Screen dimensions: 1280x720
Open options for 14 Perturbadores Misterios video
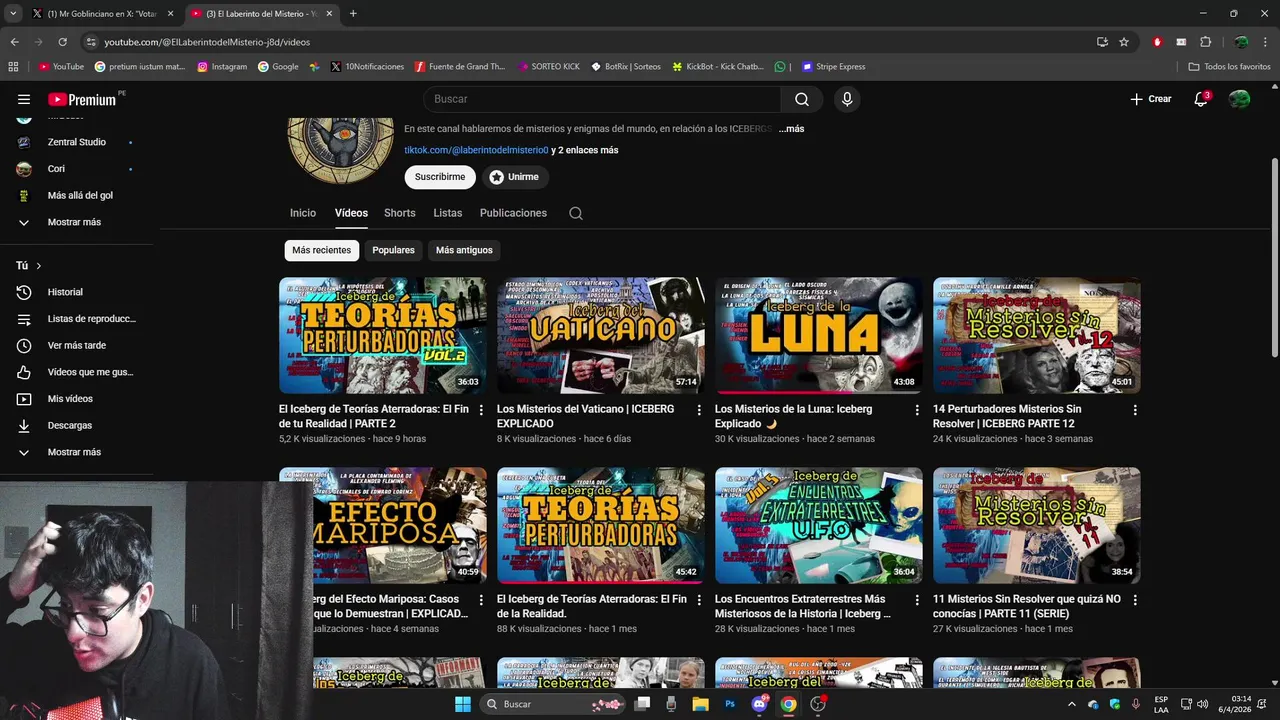[x=1135, y=410]
